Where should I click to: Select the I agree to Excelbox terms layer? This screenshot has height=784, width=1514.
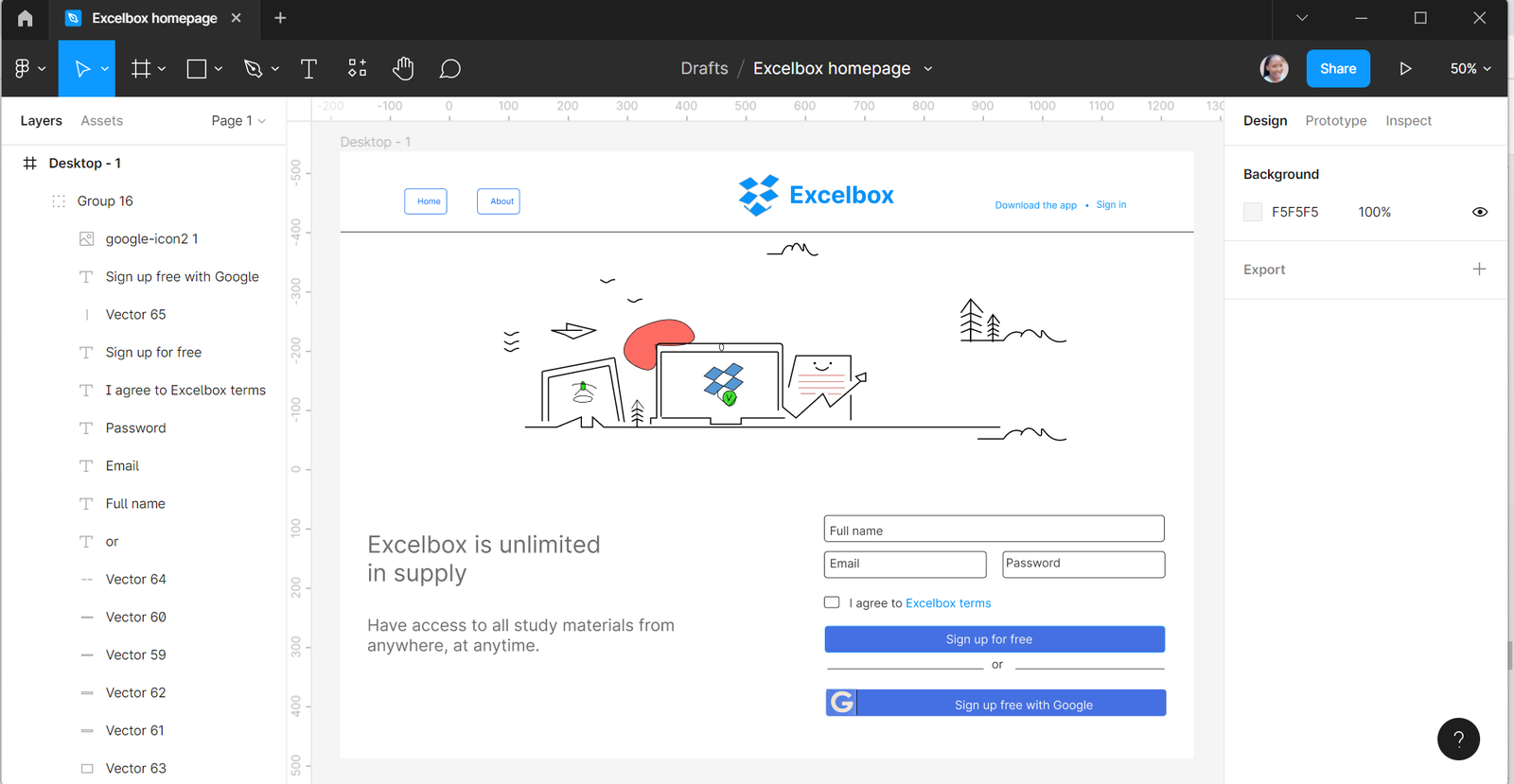click(x=144, y=390)
